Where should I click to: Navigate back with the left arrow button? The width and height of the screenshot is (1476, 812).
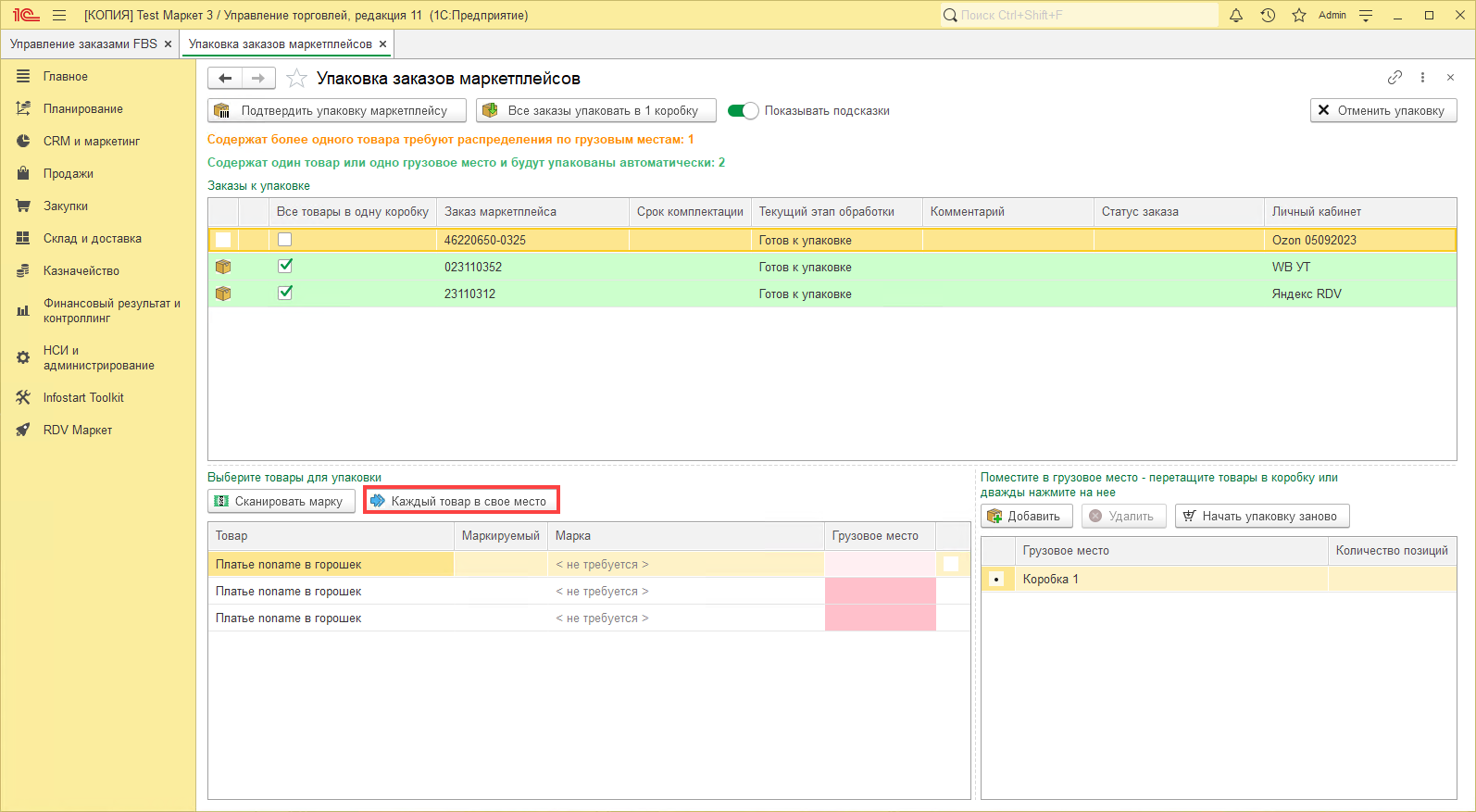click(x=225, y=79)
